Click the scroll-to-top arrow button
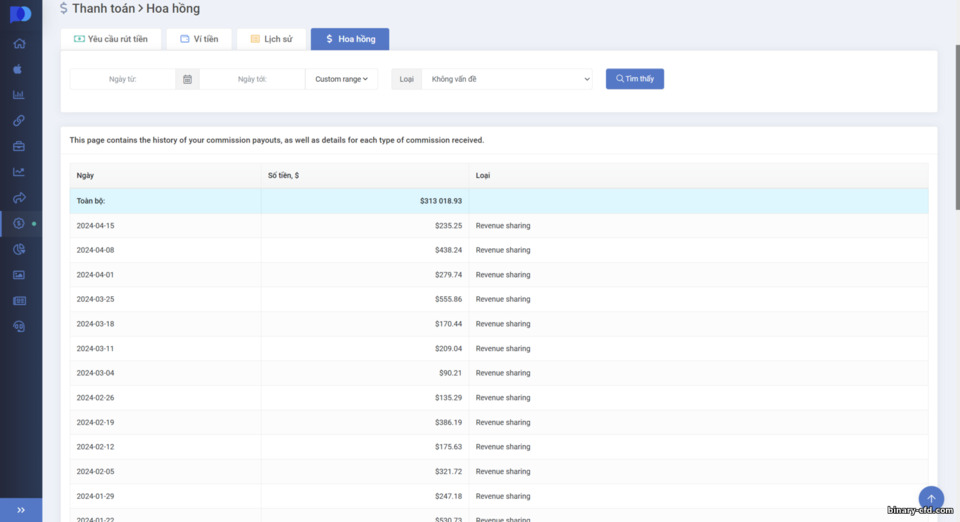The width and height of the screenshot is (960, 522). [x=931, y=499]
